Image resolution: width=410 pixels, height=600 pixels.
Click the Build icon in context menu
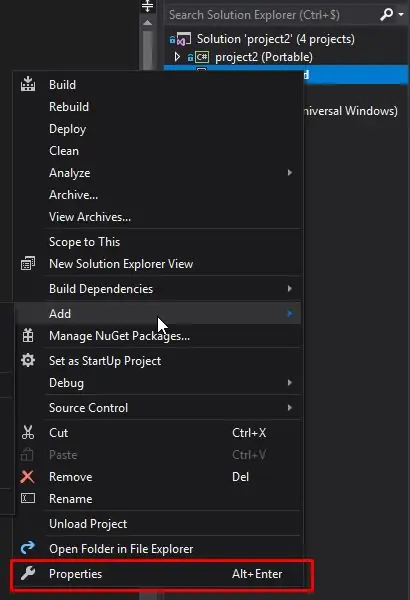[x=28, y=84]
